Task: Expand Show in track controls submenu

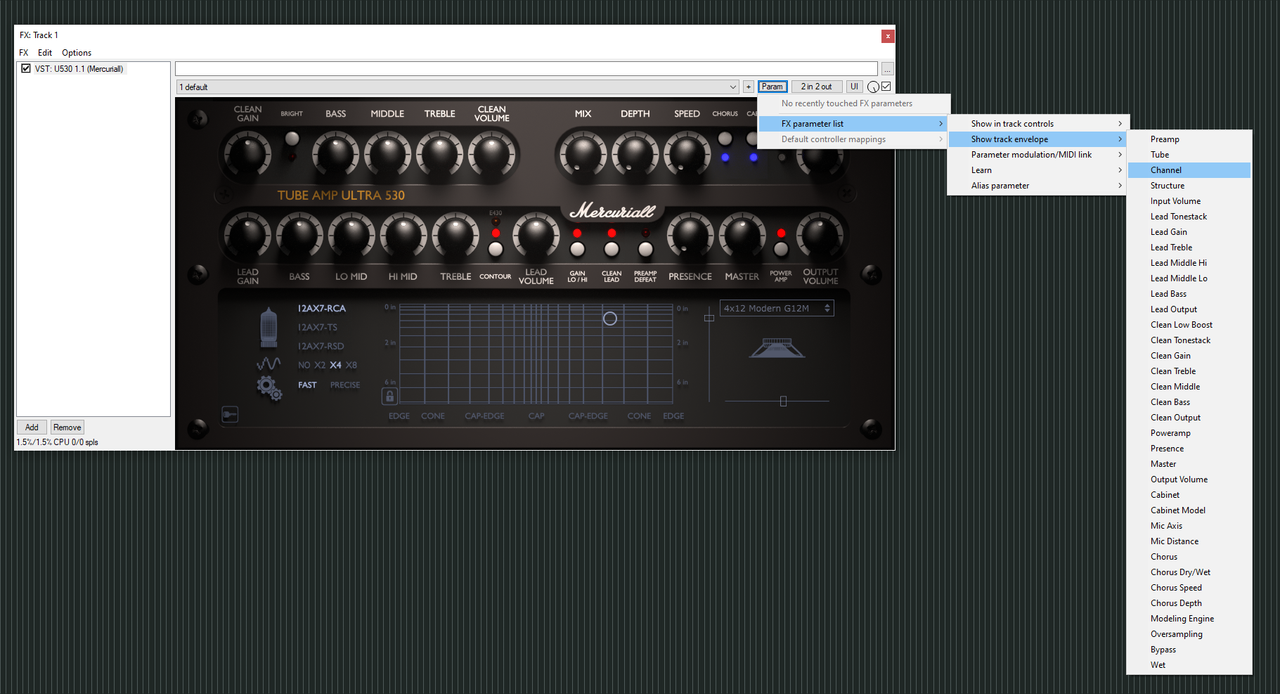Action: 1037,124
